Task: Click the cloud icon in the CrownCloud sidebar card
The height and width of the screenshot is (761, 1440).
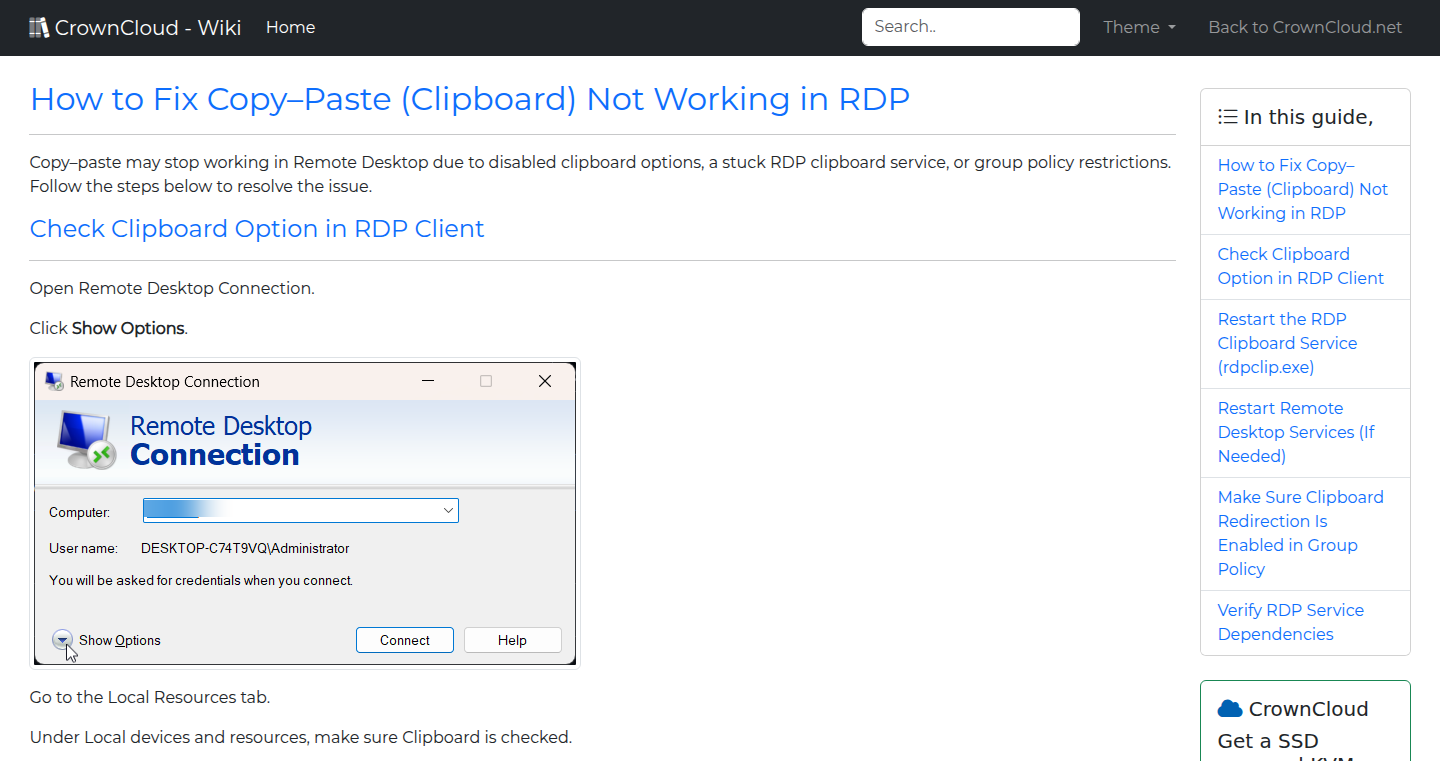Action: click(1229, 708)
